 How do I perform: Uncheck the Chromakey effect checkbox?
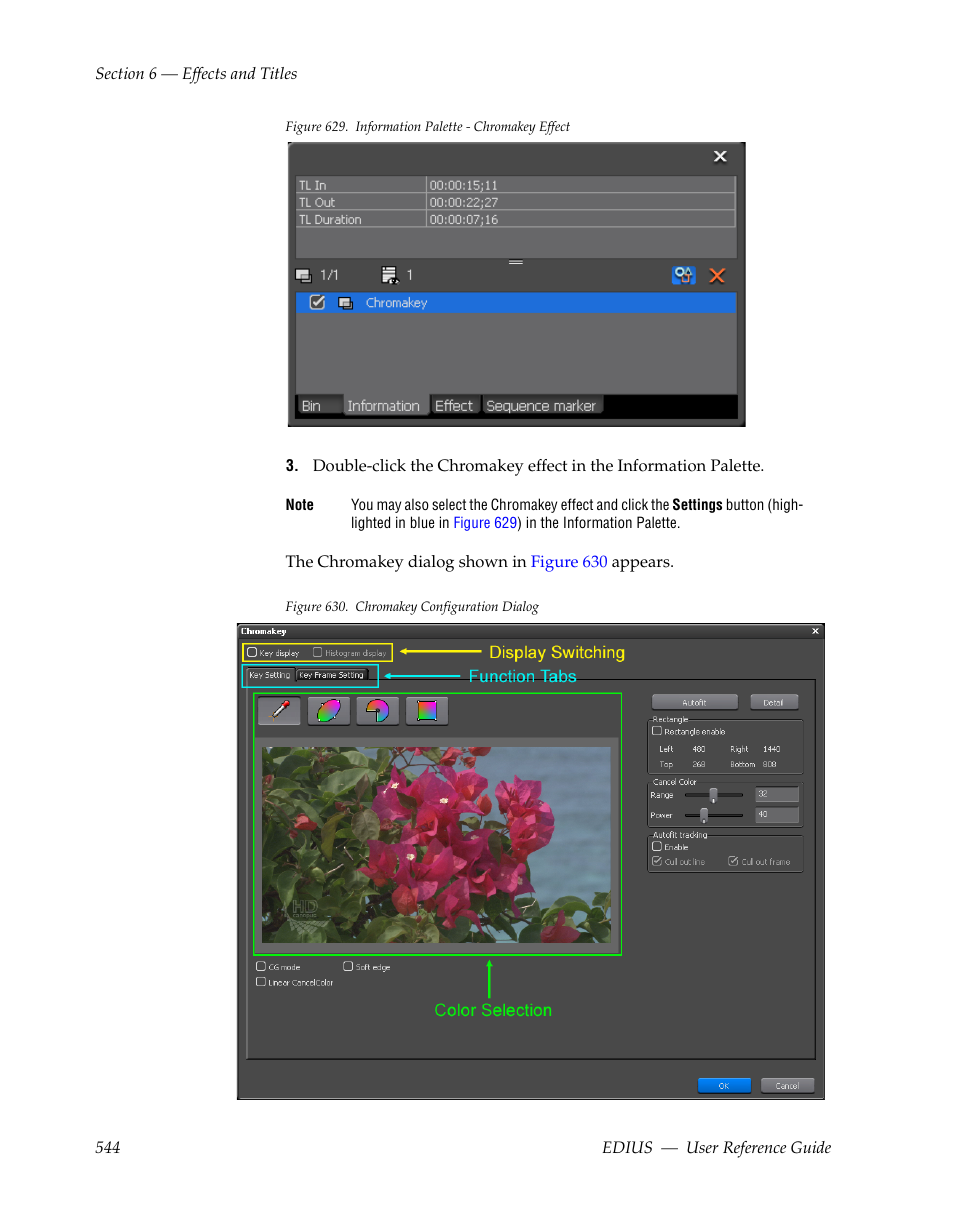(x=317, y=302)
